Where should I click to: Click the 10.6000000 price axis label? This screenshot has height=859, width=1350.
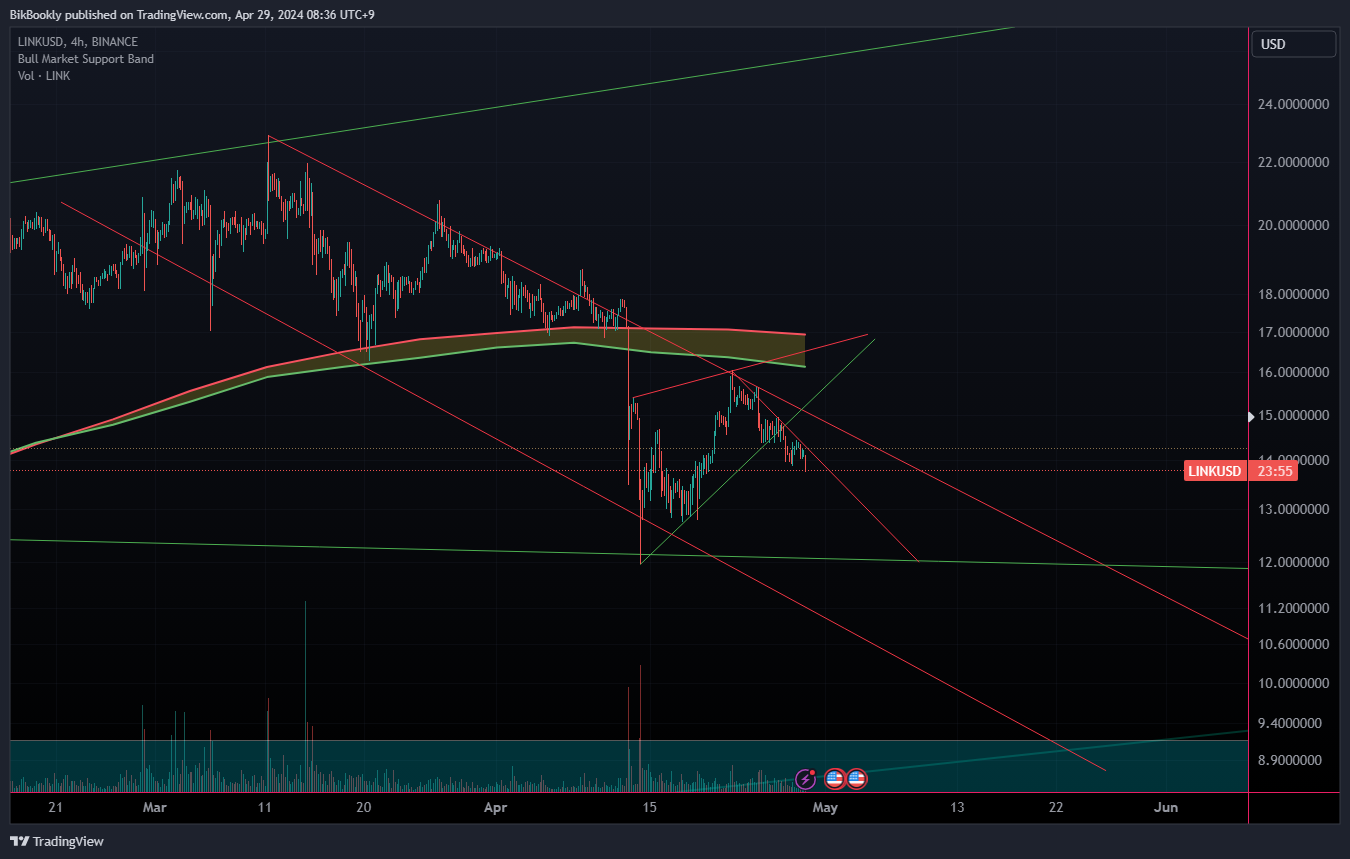tap(1292, 644)
